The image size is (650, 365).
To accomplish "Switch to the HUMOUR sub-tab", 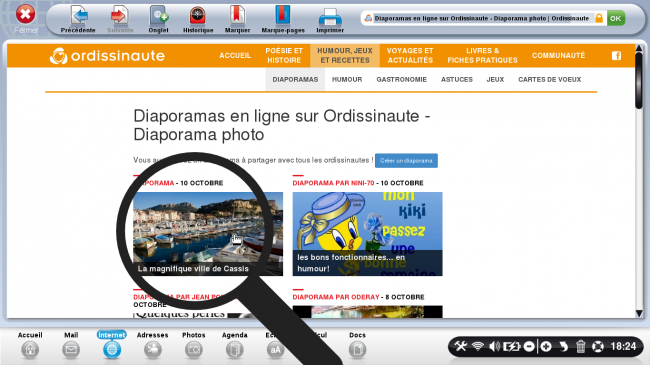I will coord(347,79).
